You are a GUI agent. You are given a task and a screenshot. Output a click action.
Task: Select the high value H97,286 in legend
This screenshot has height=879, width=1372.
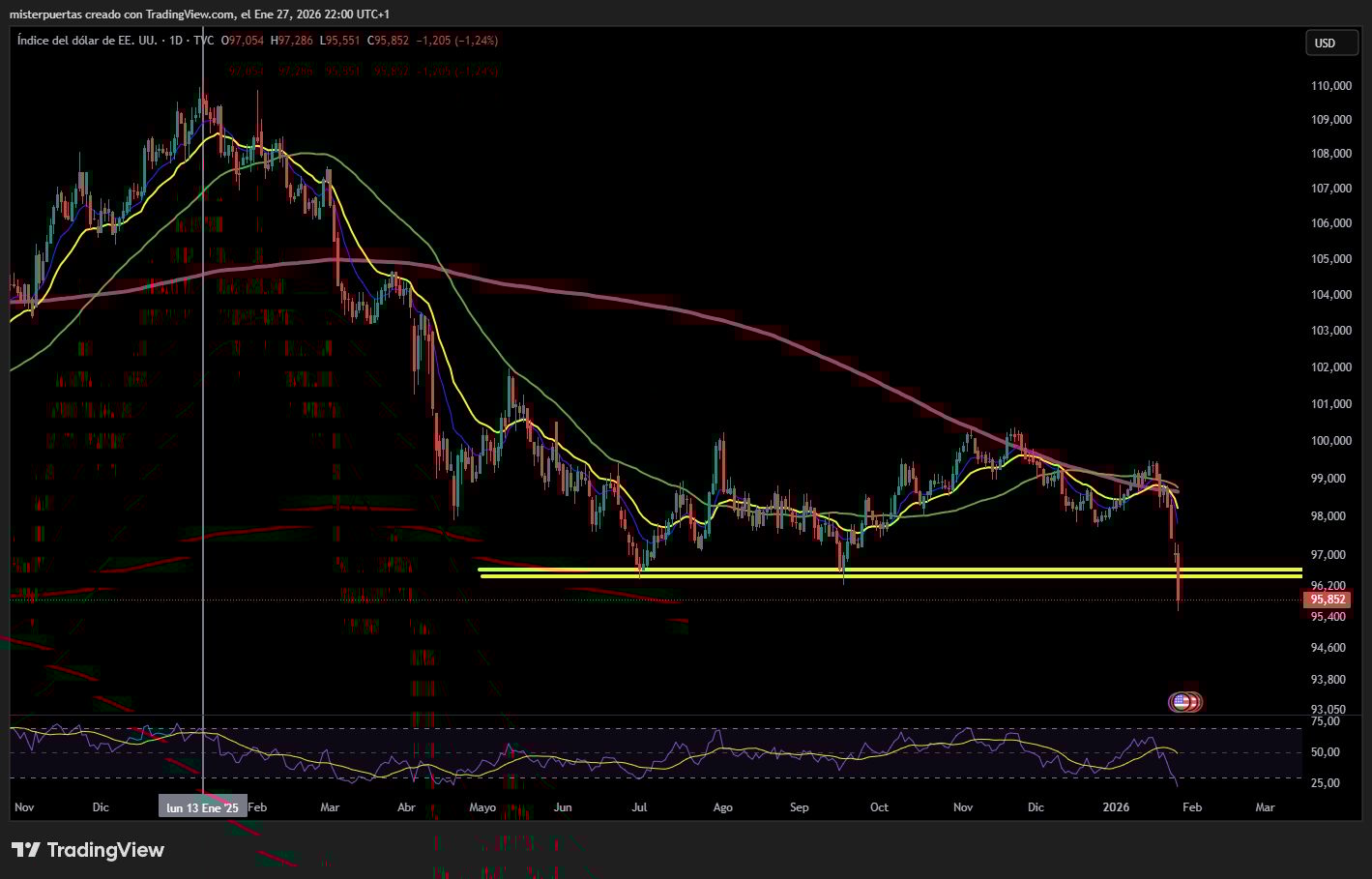coord(292,41)
